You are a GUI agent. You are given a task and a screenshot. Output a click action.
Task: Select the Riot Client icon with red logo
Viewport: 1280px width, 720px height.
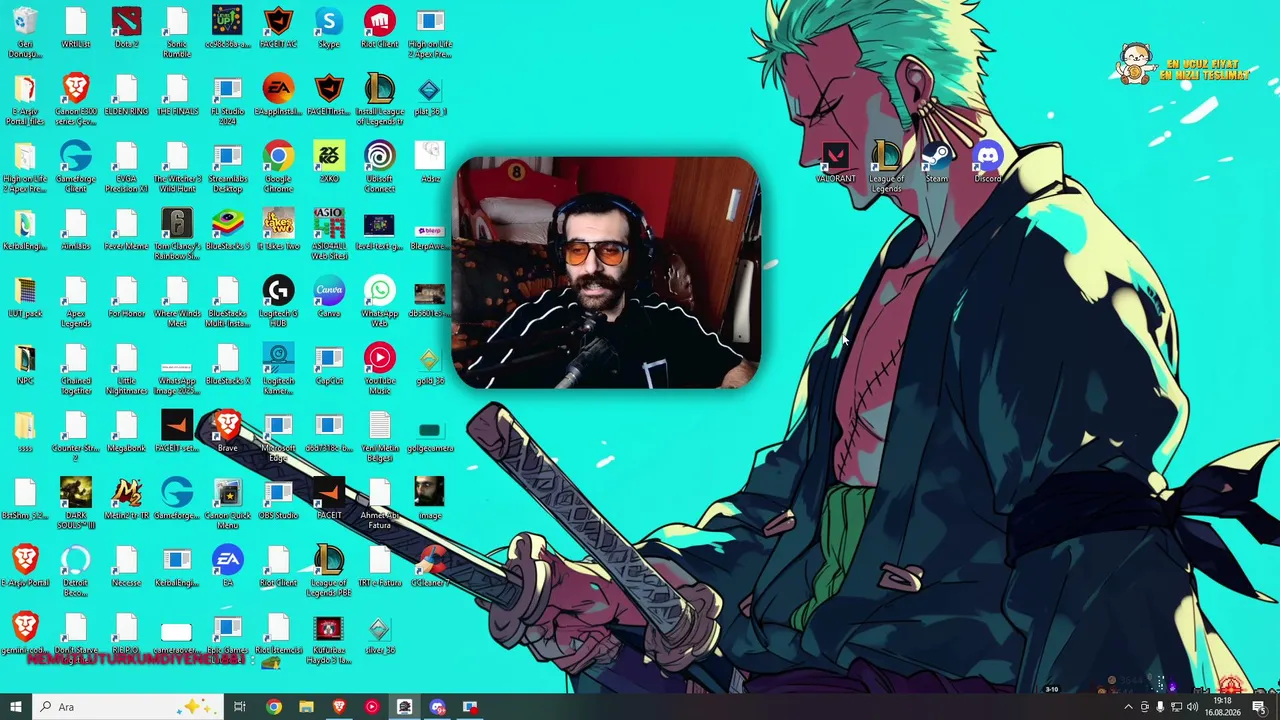pos(379,28)
